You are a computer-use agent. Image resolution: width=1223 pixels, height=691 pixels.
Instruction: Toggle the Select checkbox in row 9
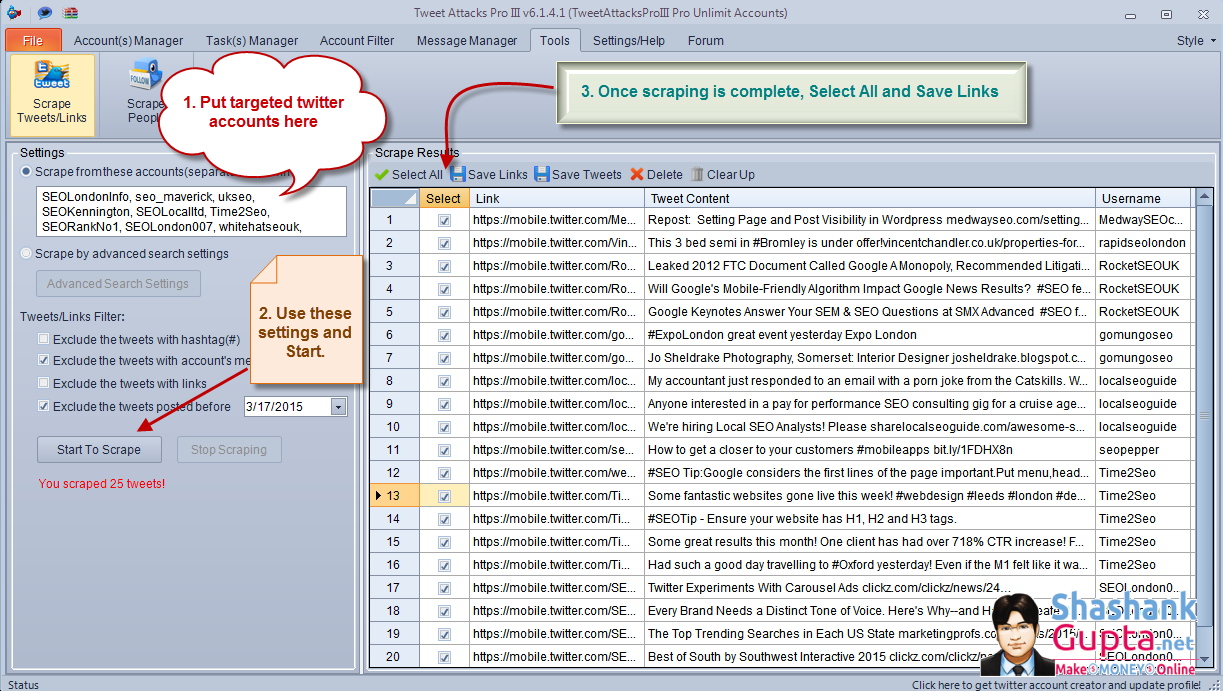(444, 404)
